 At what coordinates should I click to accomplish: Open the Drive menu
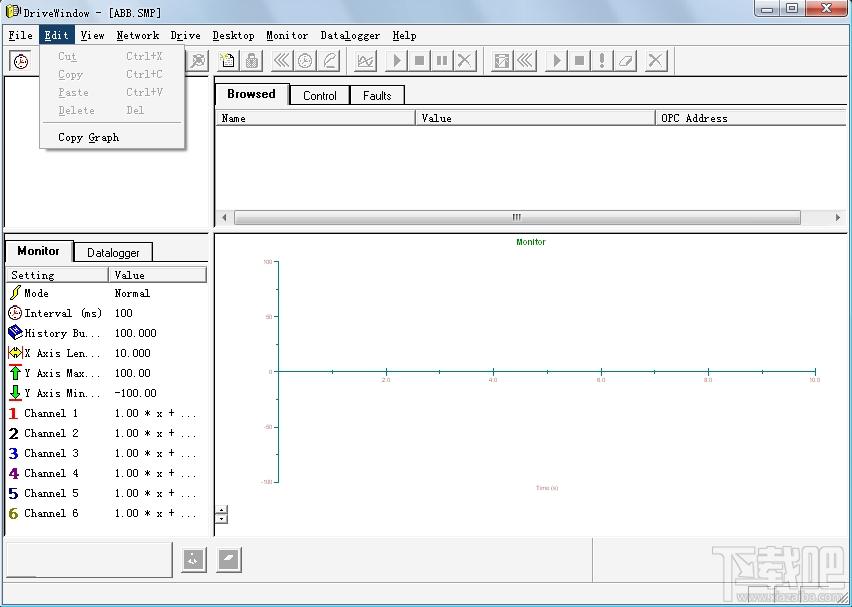pos(185,35)
